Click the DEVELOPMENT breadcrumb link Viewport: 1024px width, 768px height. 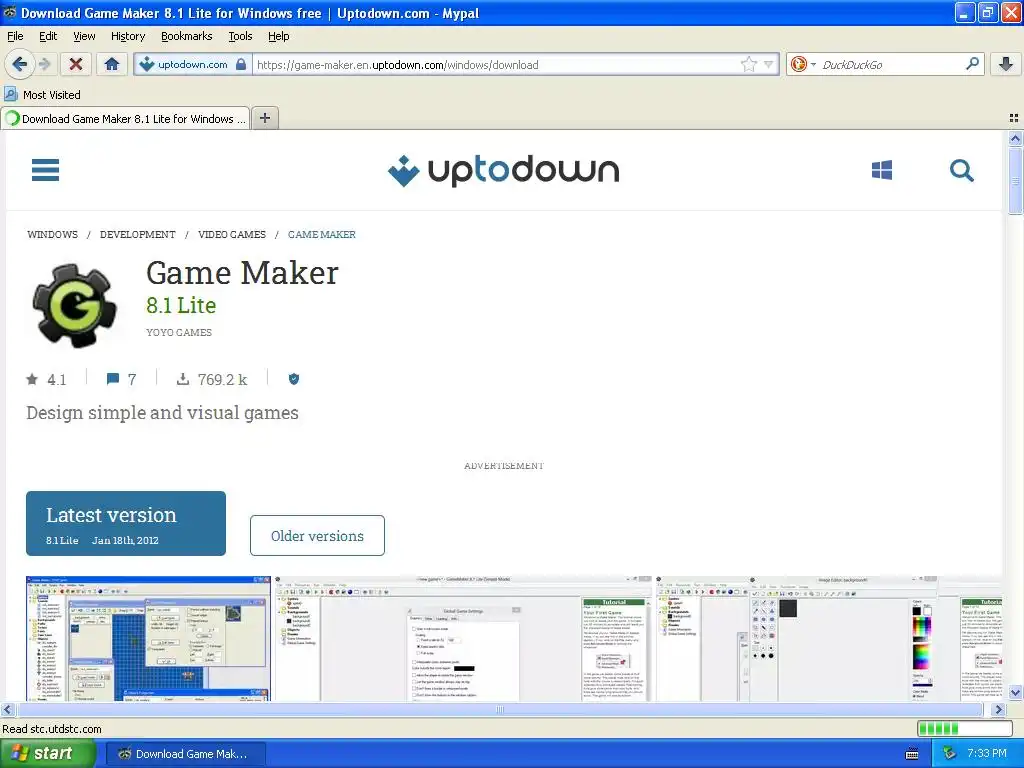point(138,234)
